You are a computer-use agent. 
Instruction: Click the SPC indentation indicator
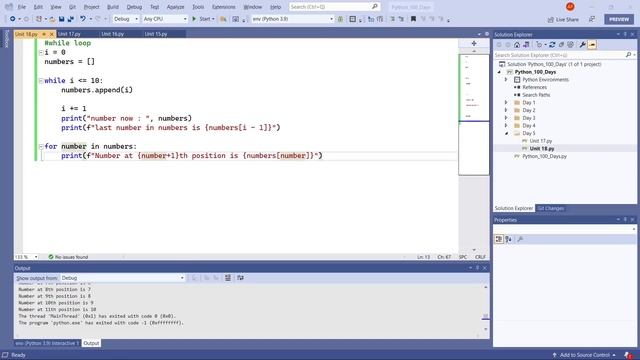(463, 257)
